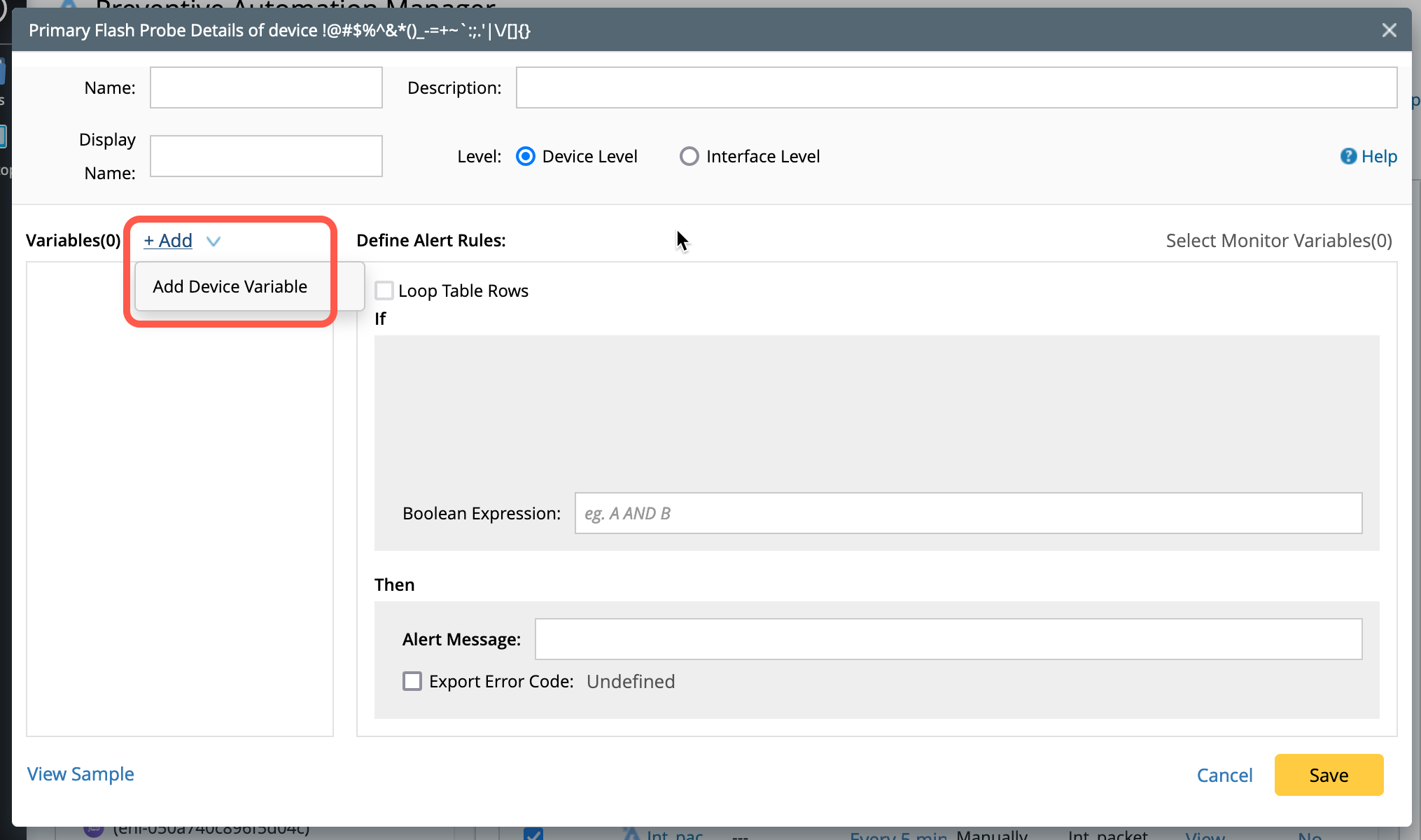Check the Export Error Code checkbox

412,681
